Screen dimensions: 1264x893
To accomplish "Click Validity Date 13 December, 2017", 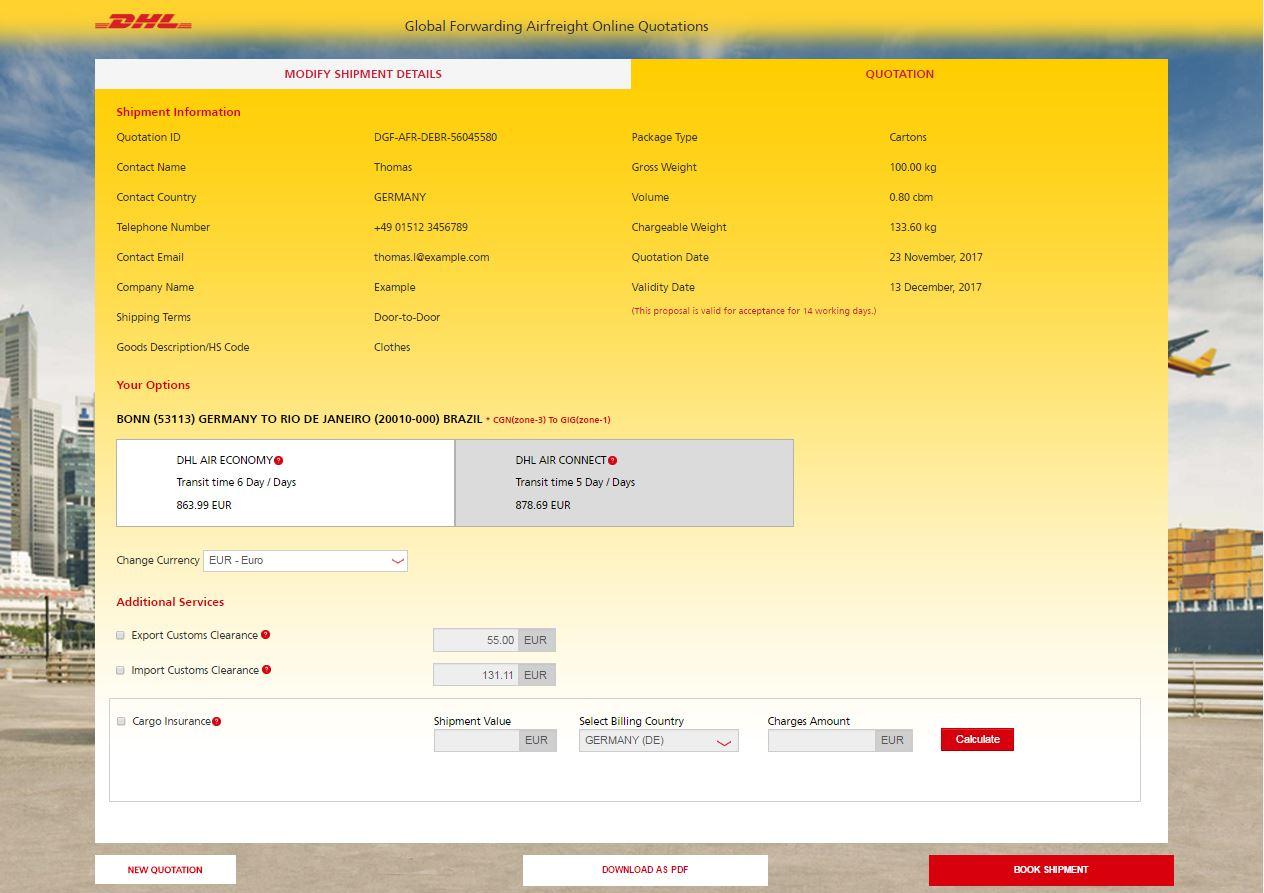I will 935,288.
